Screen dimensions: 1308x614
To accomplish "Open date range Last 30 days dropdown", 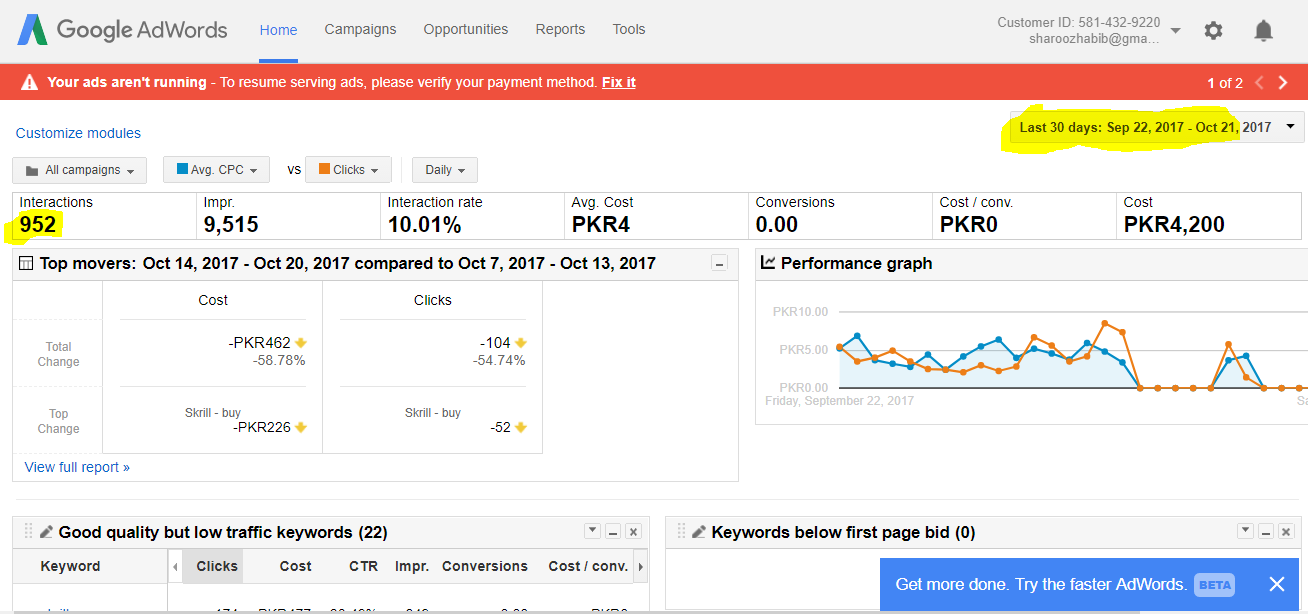I will click(1157, 127).
